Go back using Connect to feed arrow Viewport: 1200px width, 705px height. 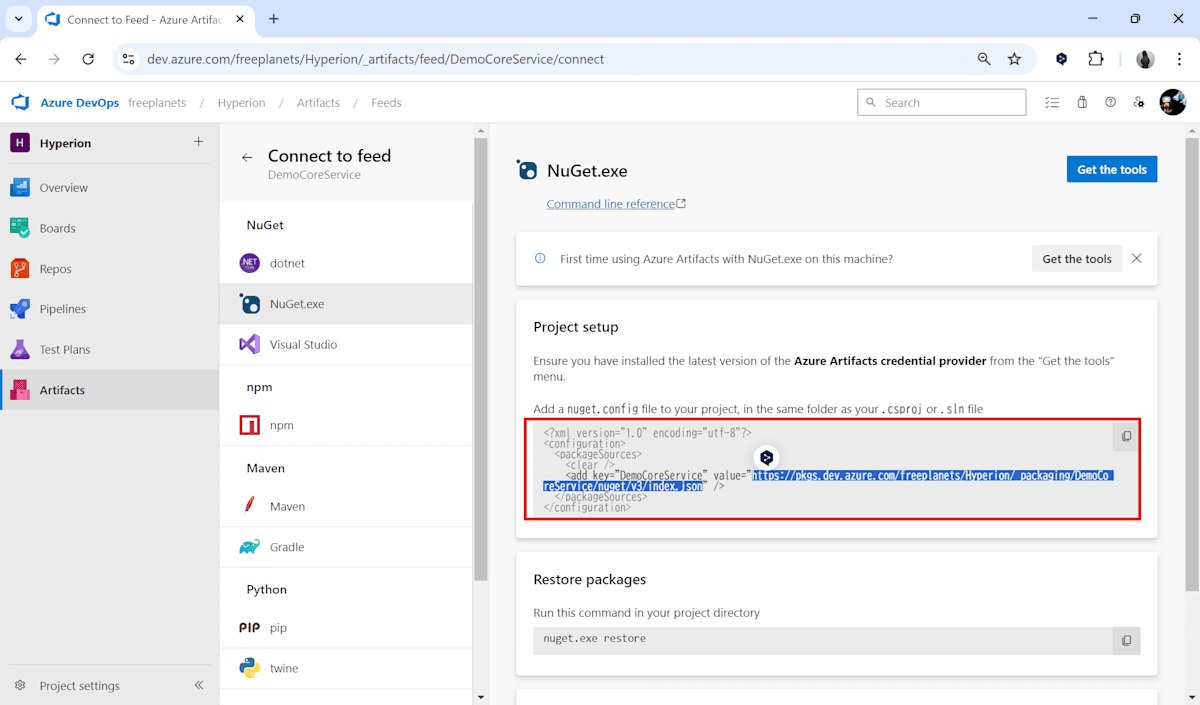point(247,157)
